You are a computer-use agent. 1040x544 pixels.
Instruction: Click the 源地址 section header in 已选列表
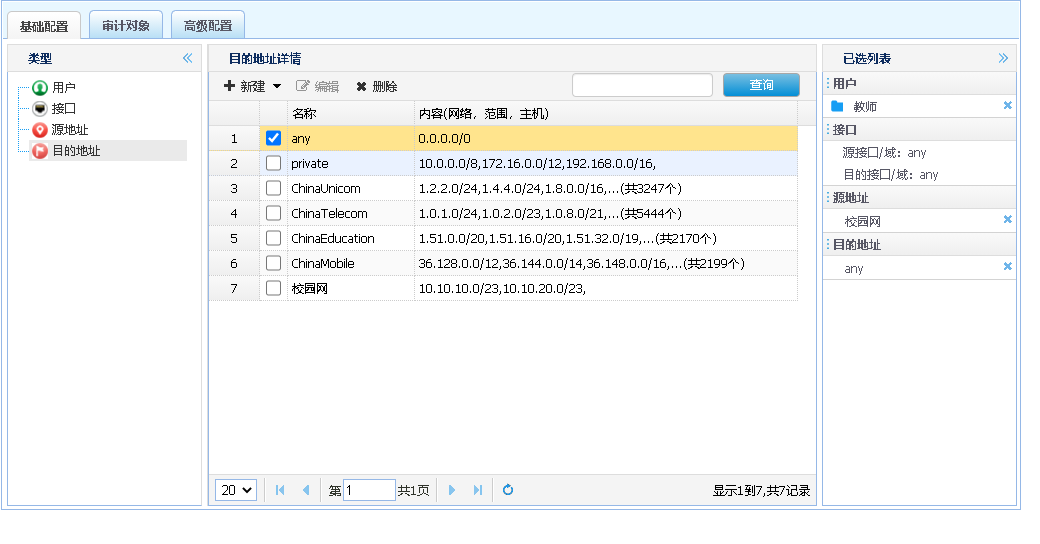click(x=919, y=198)
